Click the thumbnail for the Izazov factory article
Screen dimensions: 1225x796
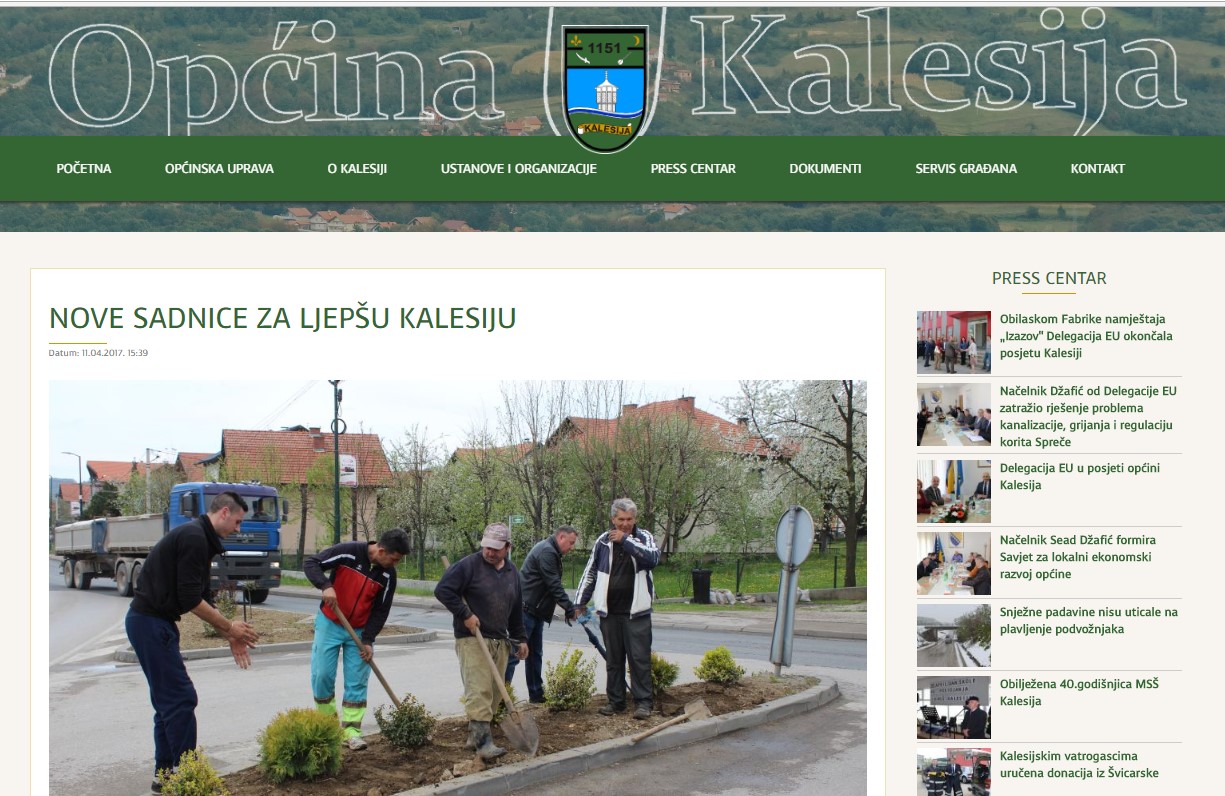click(953, 342)
